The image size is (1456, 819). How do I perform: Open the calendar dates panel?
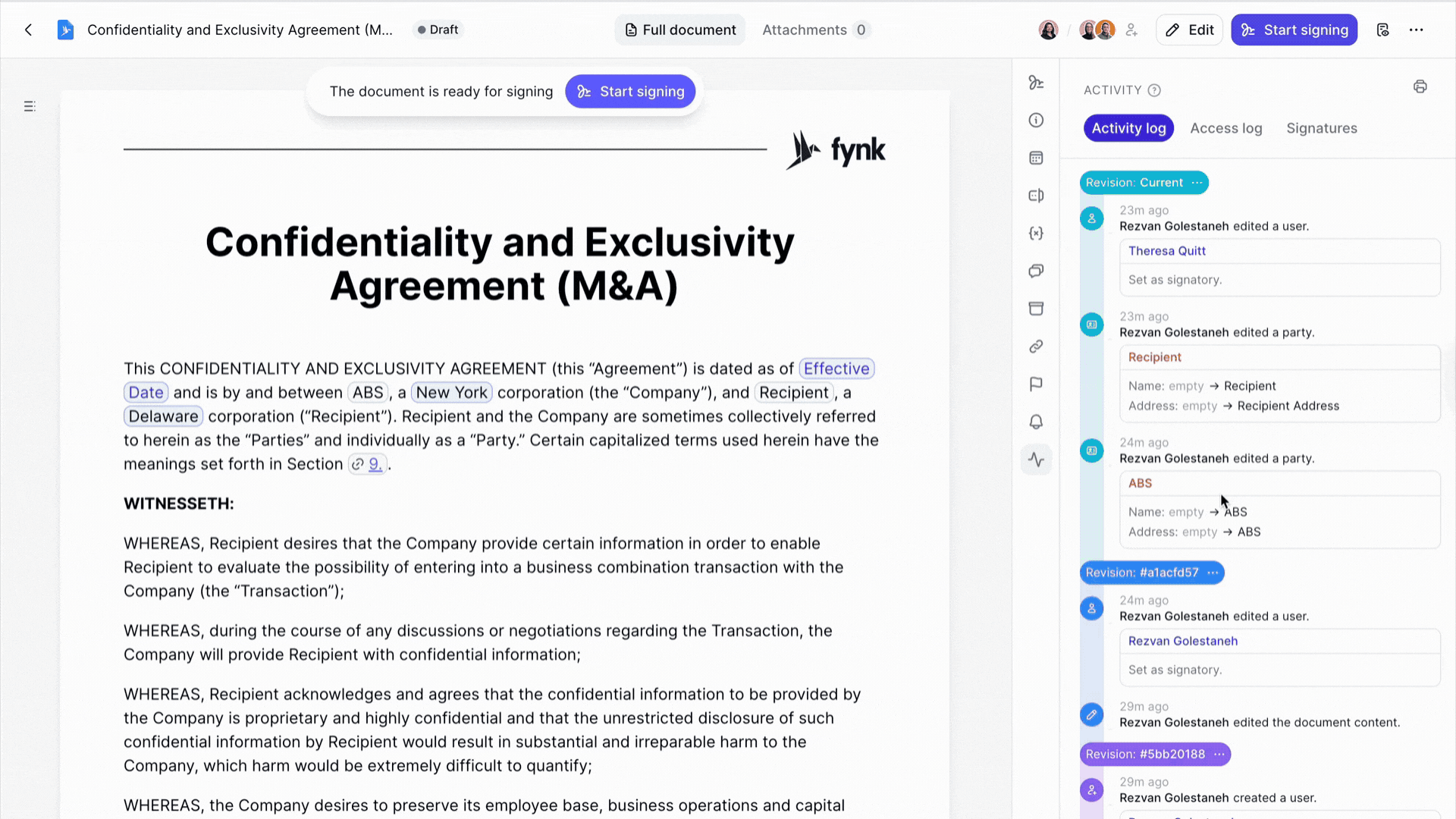coord(1036,157)
